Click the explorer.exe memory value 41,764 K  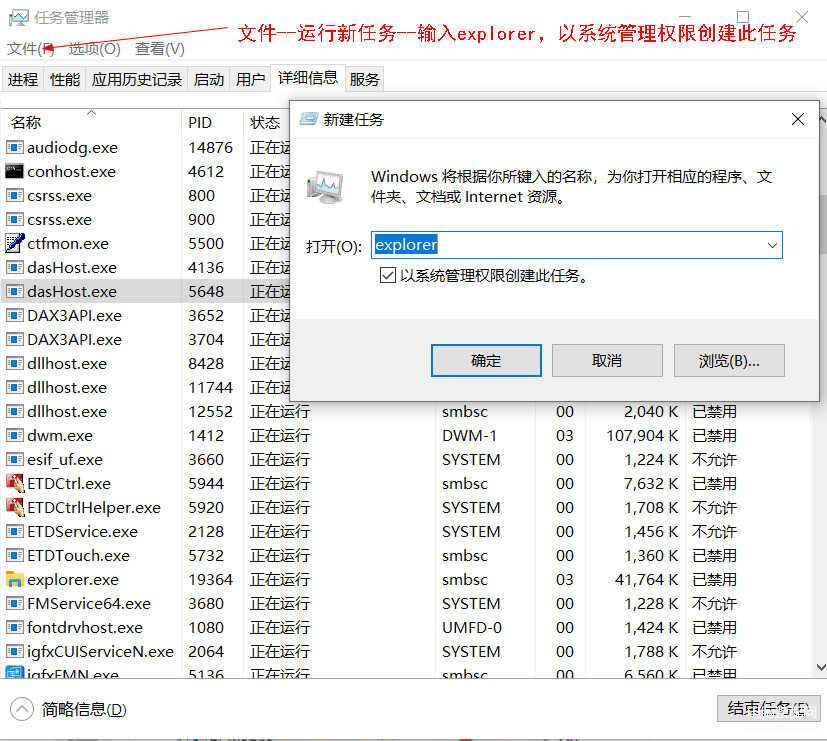click(647, 579)
